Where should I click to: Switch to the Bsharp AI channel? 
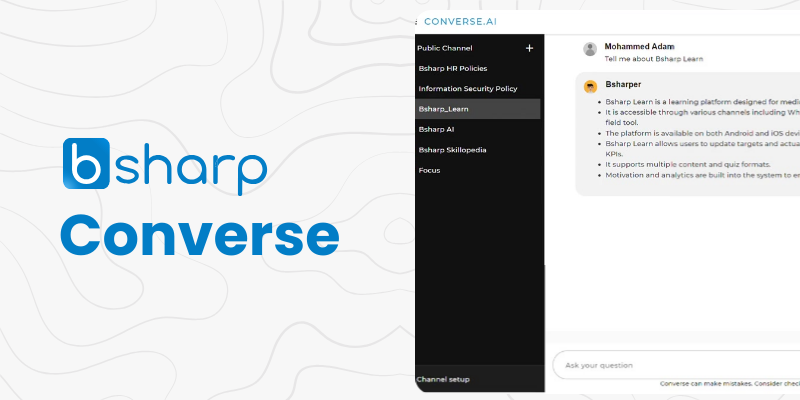(x=437, y=129)
